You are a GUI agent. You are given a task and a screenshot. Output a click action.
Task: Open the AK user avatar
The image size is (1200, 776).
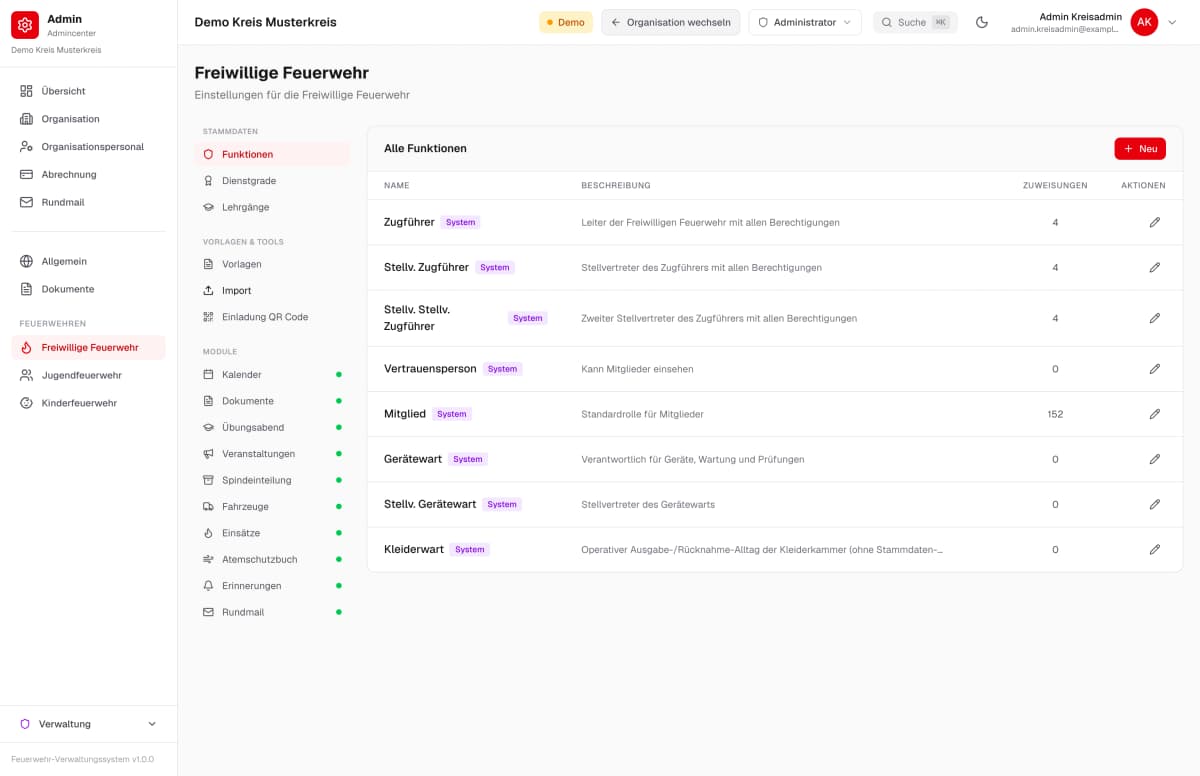1144,22
